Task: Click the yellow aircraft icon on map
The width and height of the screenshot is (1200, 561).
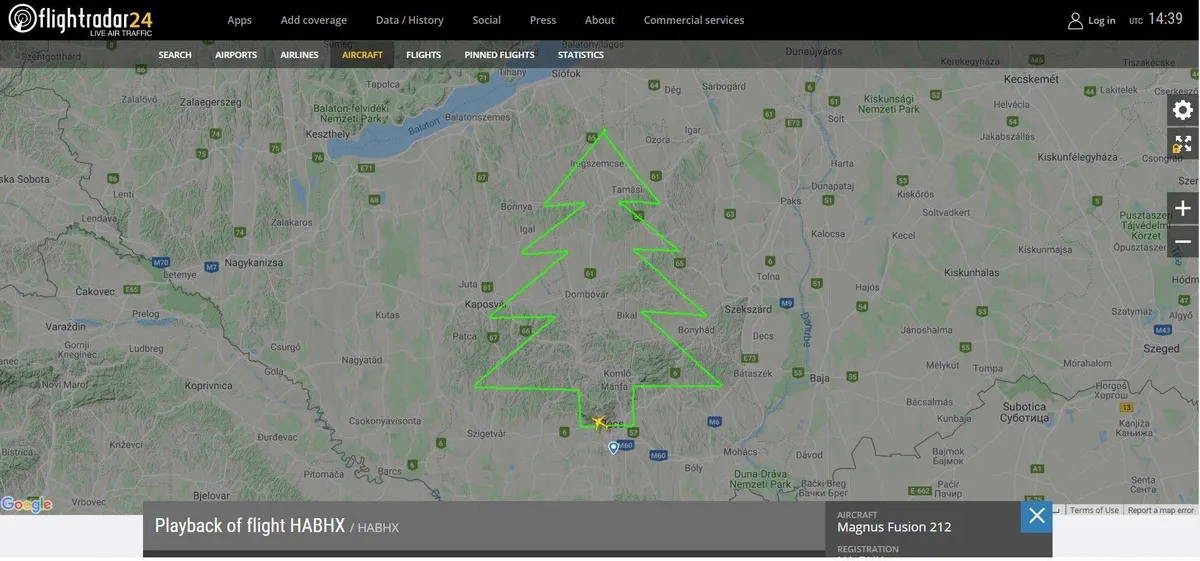Action: pyautogui.click(x=599, y=423)
